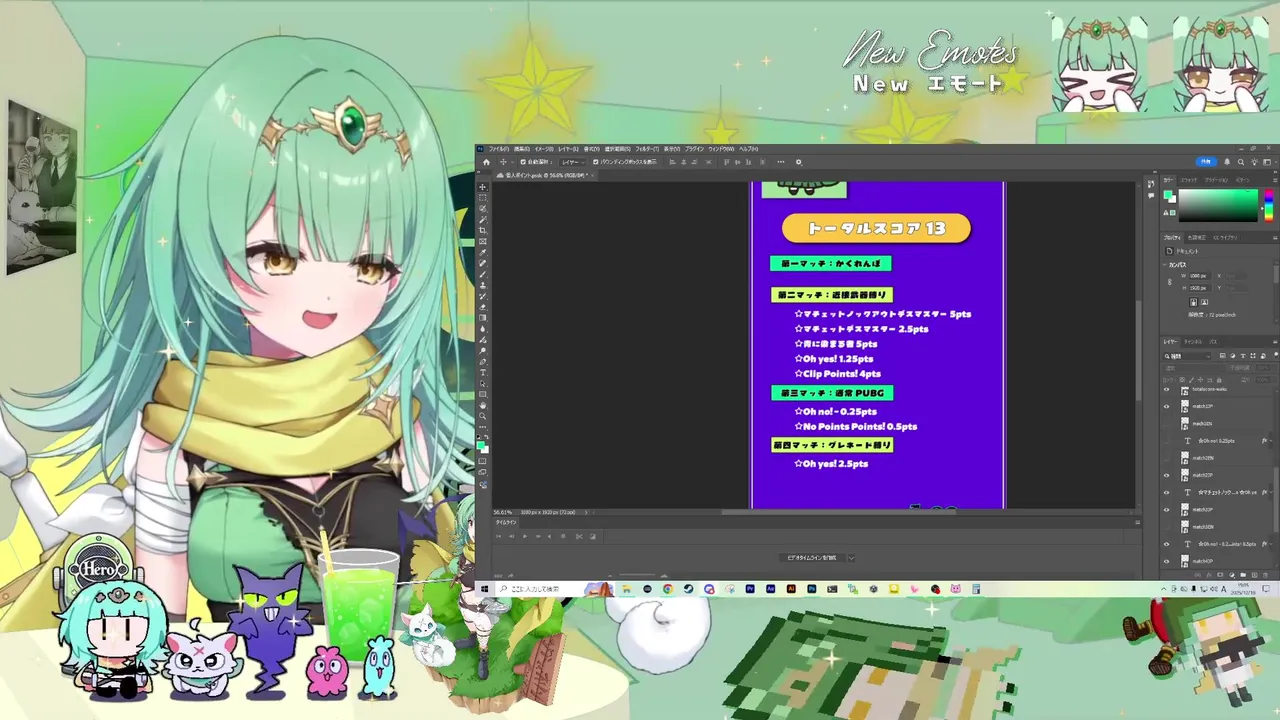Hide the match4OP layer
Screen dimensions: 1280x720
[x=1166, y=561]
